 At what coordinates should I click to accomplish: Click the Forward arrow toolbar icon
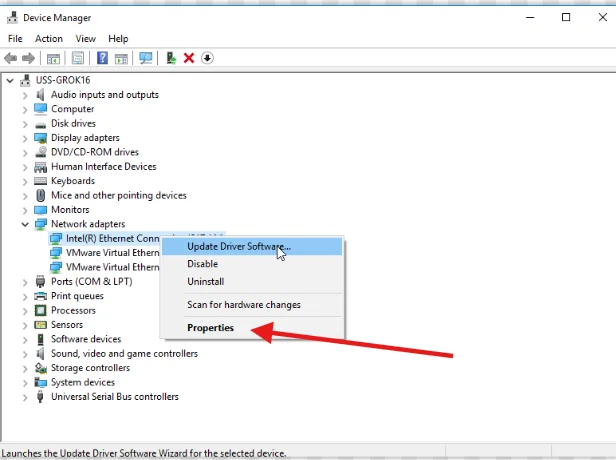(x=28, y=59)
